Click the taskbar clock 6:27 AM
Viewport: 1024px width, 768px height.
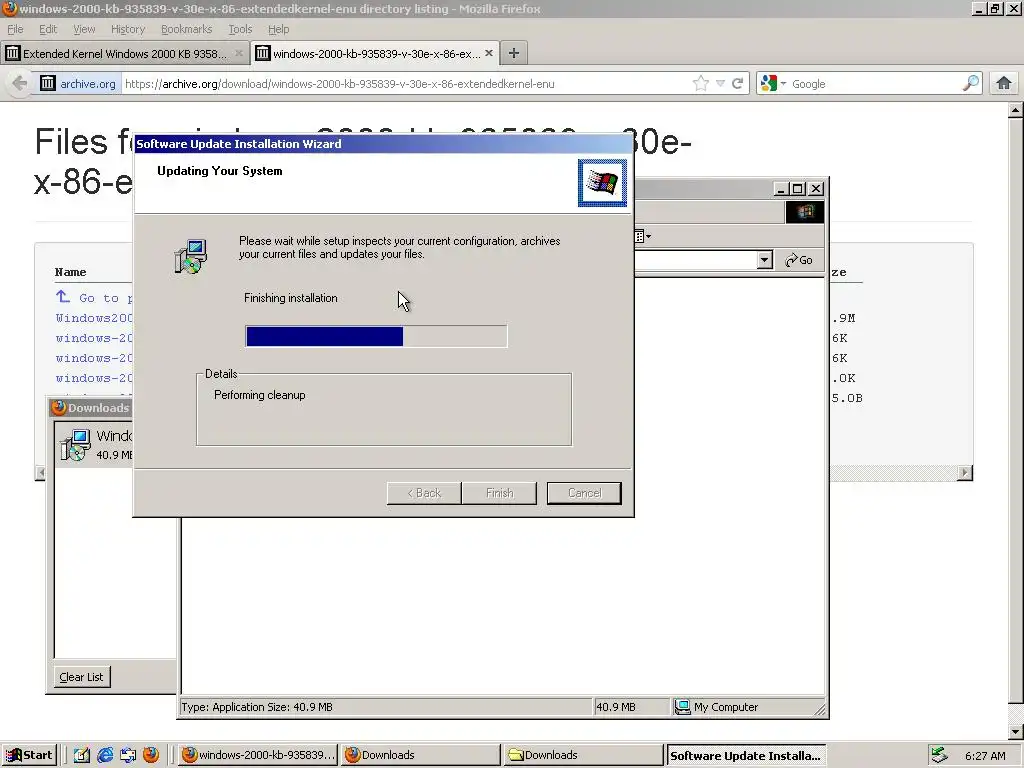(985, 756)
